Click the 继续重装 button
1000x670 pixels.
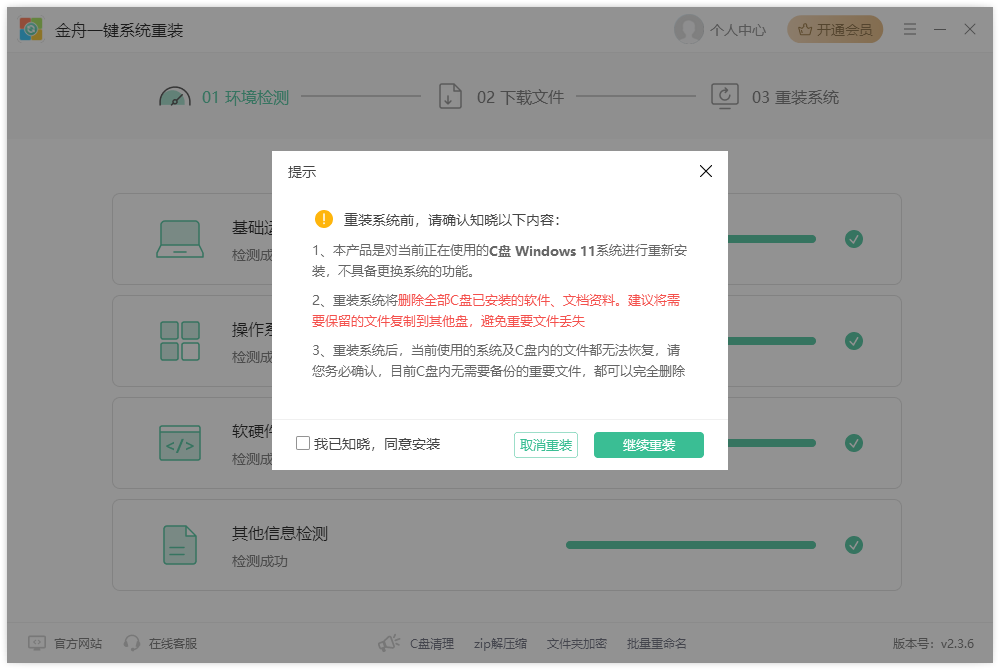pos(649,445)
